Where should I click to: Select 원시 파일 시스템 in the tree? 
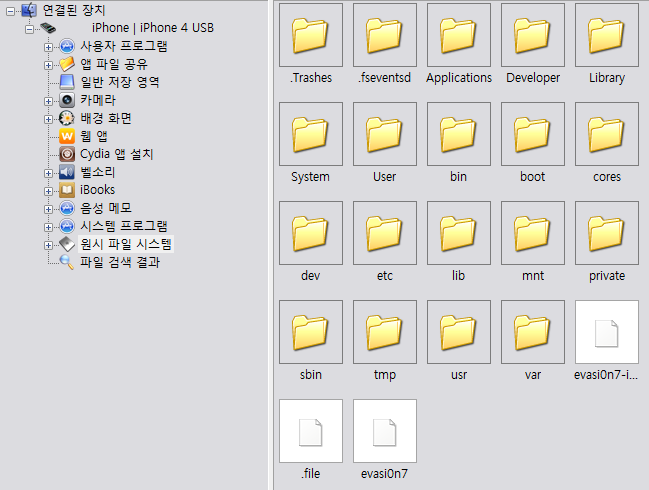(126, 244)
